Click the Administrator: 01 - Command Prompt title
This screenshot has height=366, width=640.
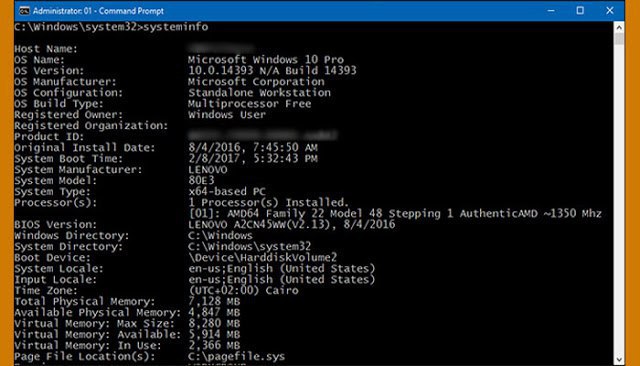click(98, 11)
